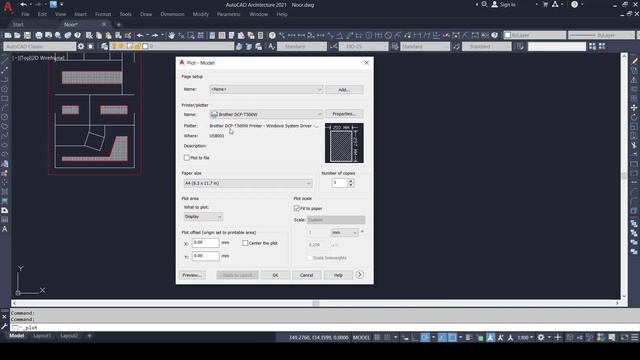Open the Modify menu
Screen dimensions: 640x360
pos(200,14)
